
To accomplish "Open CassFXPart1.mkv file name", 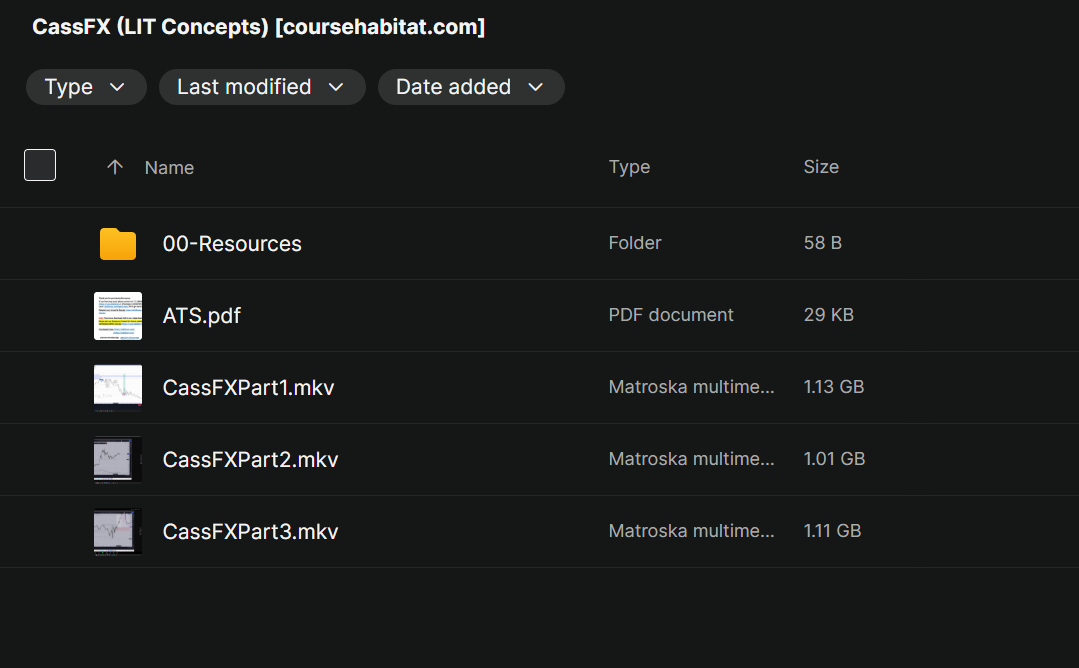I will point(248,388).
